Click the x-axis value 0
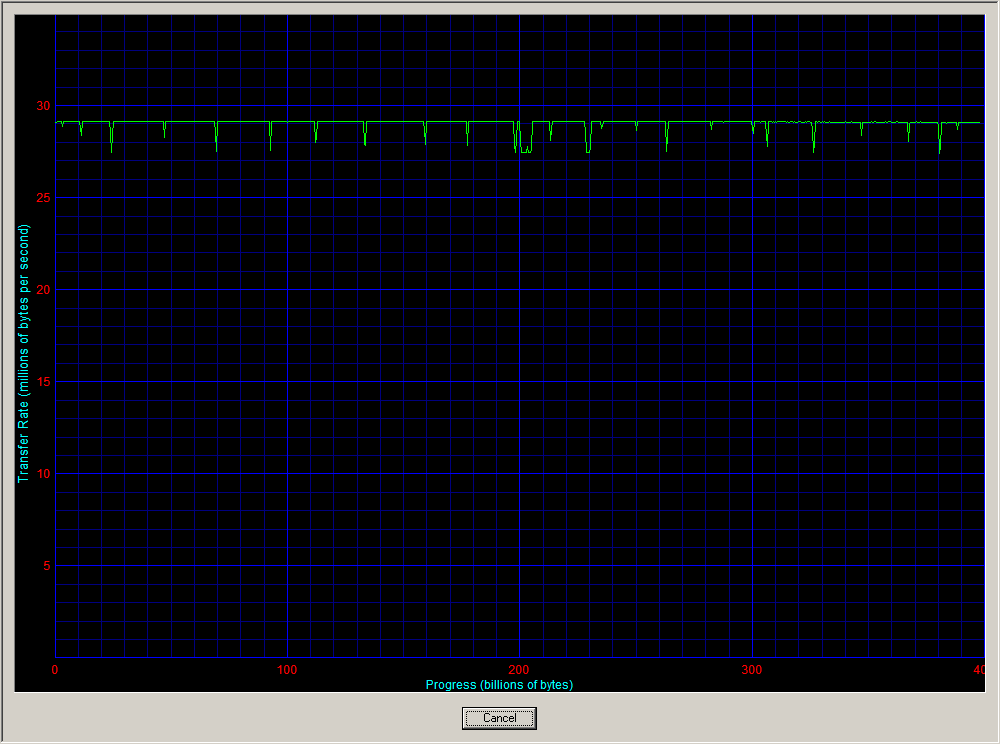The width and height of the screenshot is (1000, 744). (x=55, y=669)
